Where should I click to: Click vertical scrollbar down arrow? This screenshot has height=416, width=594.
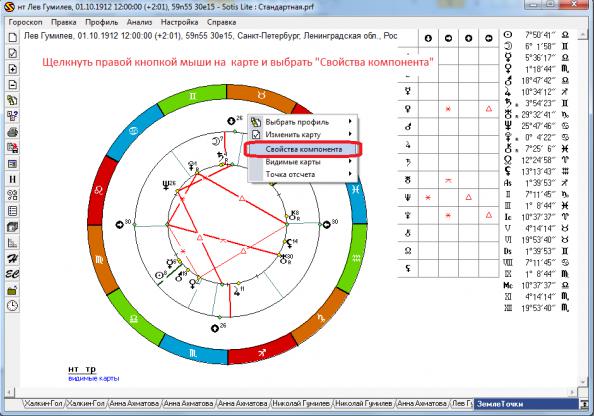pos(583,382)
